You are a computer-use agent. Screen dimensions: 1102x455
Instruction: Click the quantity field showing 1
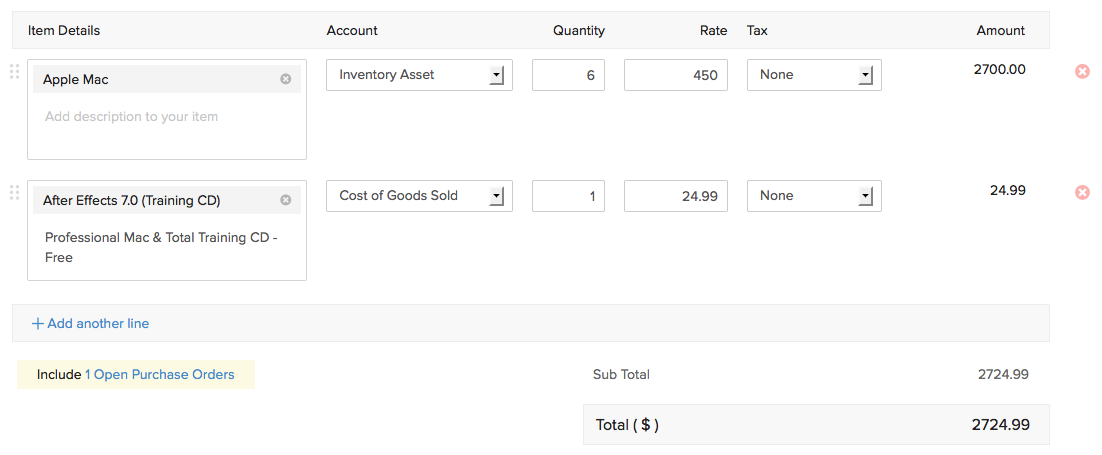[568, 196]
